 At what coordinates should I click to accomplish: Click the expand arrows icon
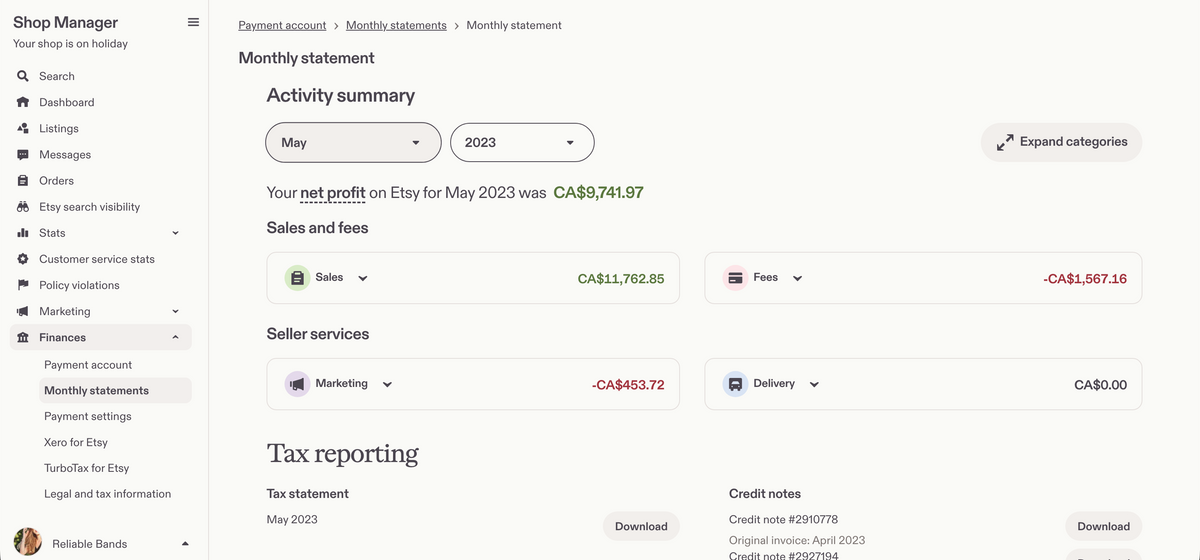[1005, 143]
